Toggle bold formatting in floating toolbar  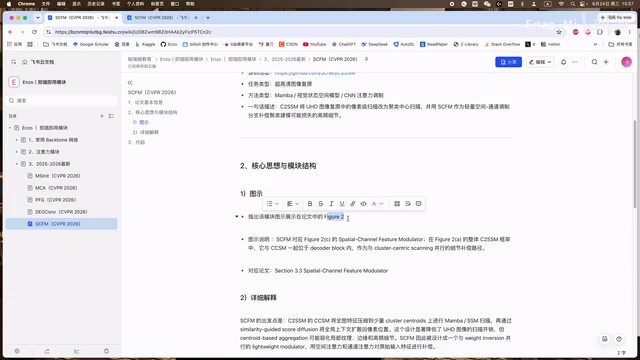tap(310, 203)
